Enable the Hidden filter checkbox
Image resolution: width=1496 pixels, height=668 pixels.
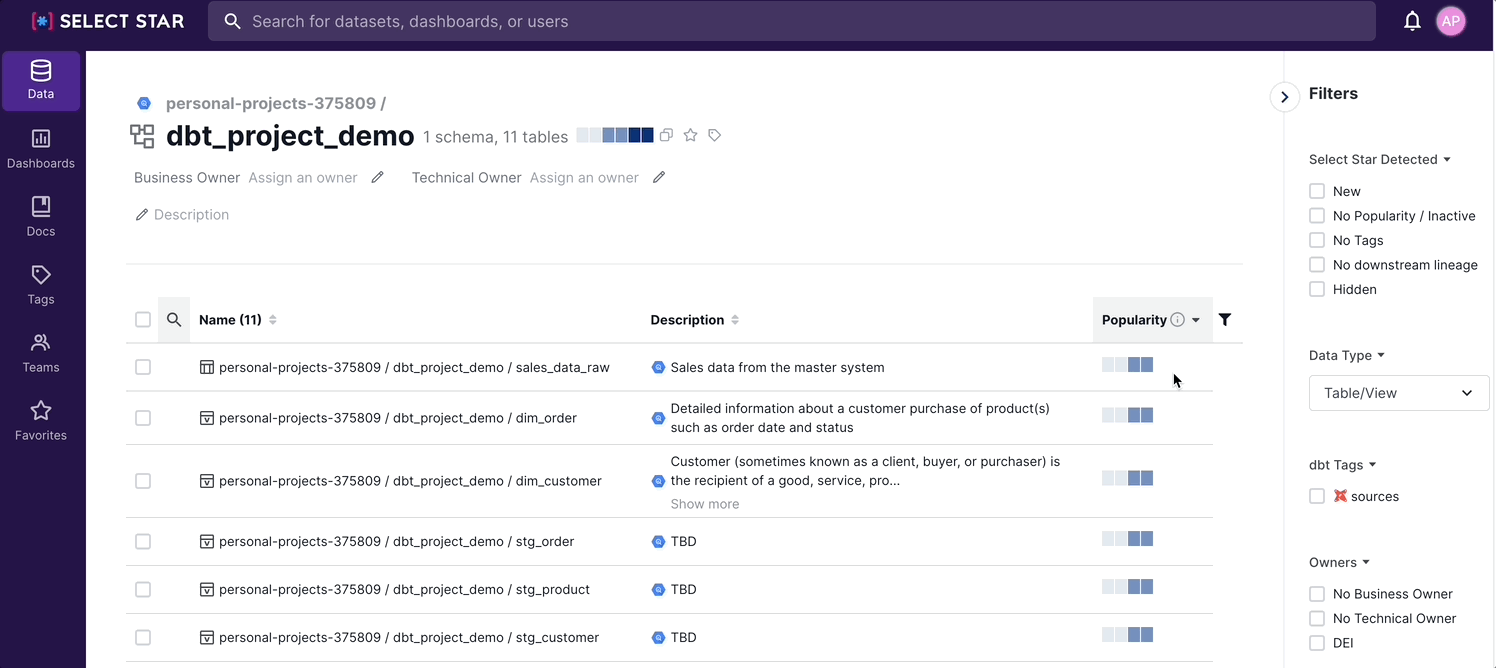pyautogui.click(x=1317, y=289)
